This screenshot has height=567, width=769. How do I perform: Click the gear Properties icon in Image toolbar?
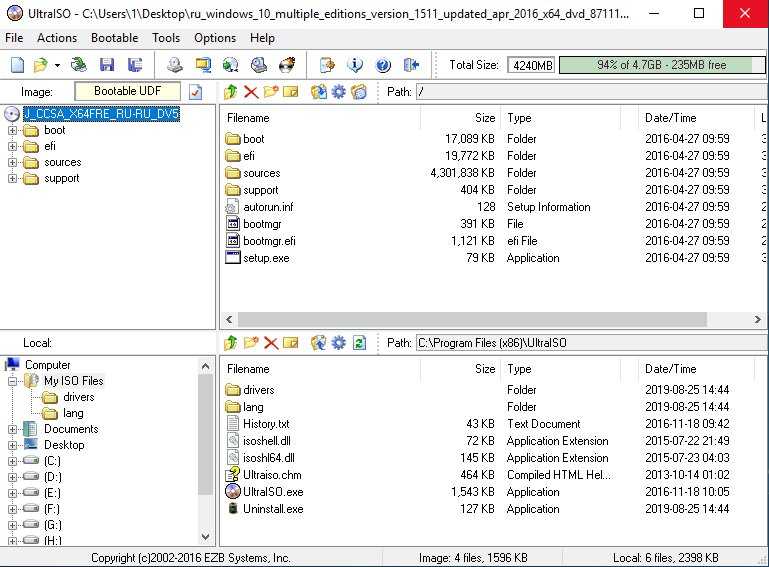[339, 92]
